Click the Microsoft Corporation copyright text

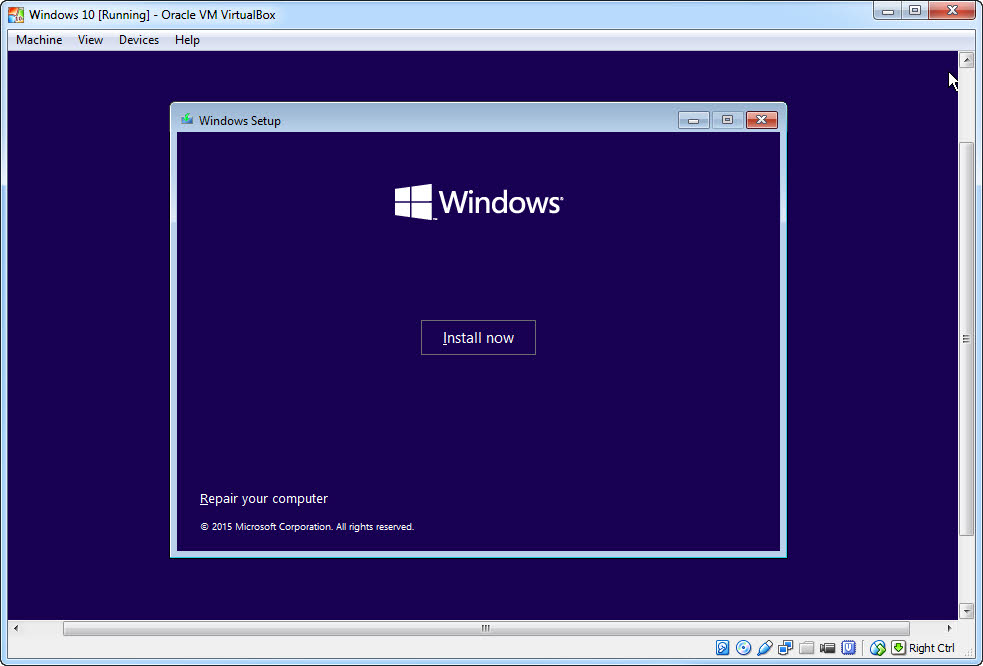click(307, 527)
